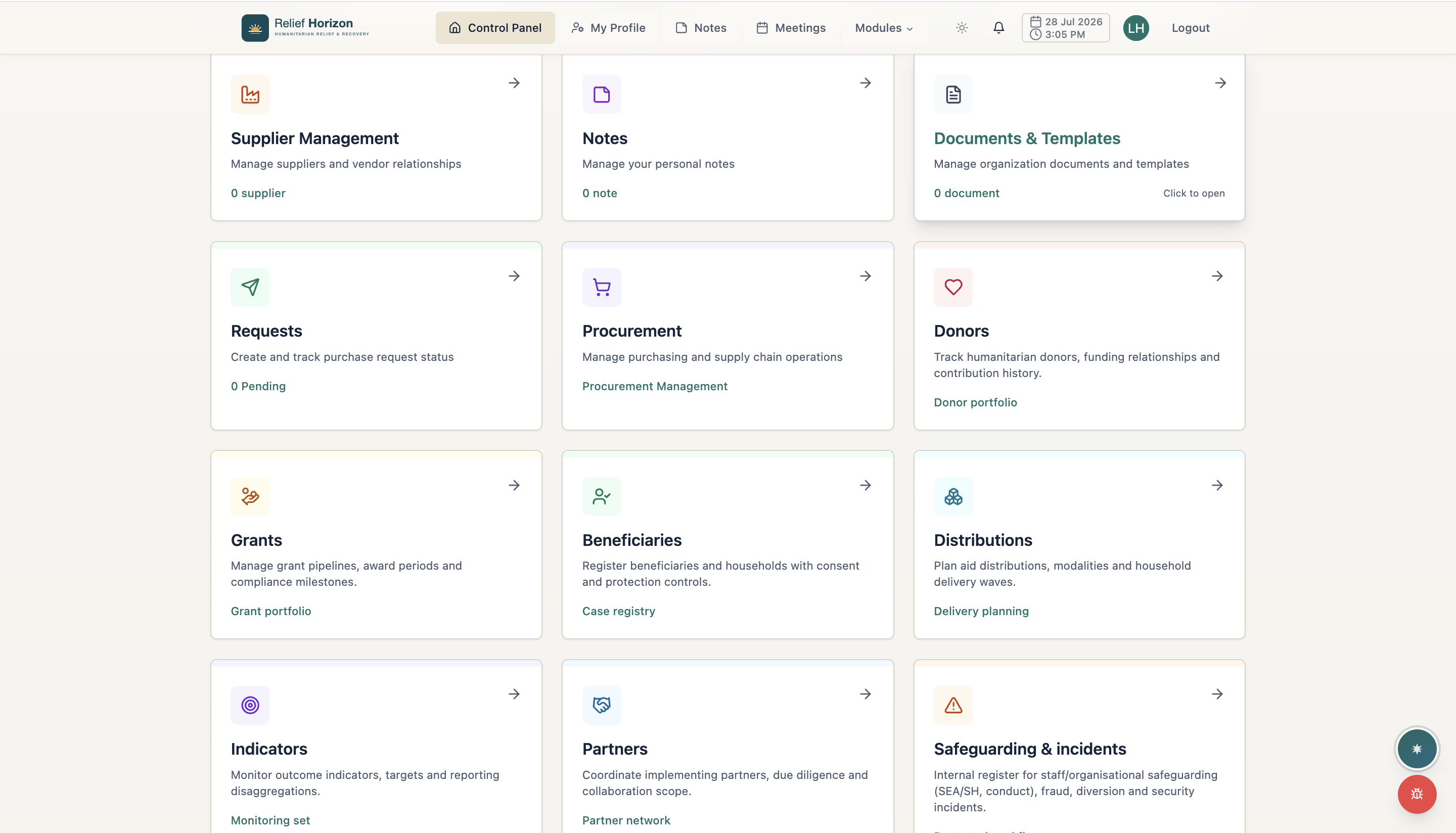
Task: Click the red bug report button
Action: [1417, 794]
